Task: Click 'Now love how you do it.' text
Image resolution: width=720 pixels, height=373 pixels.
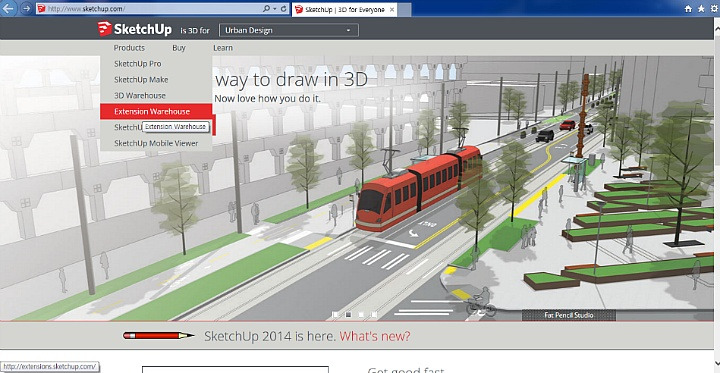Action: [267, 98]
